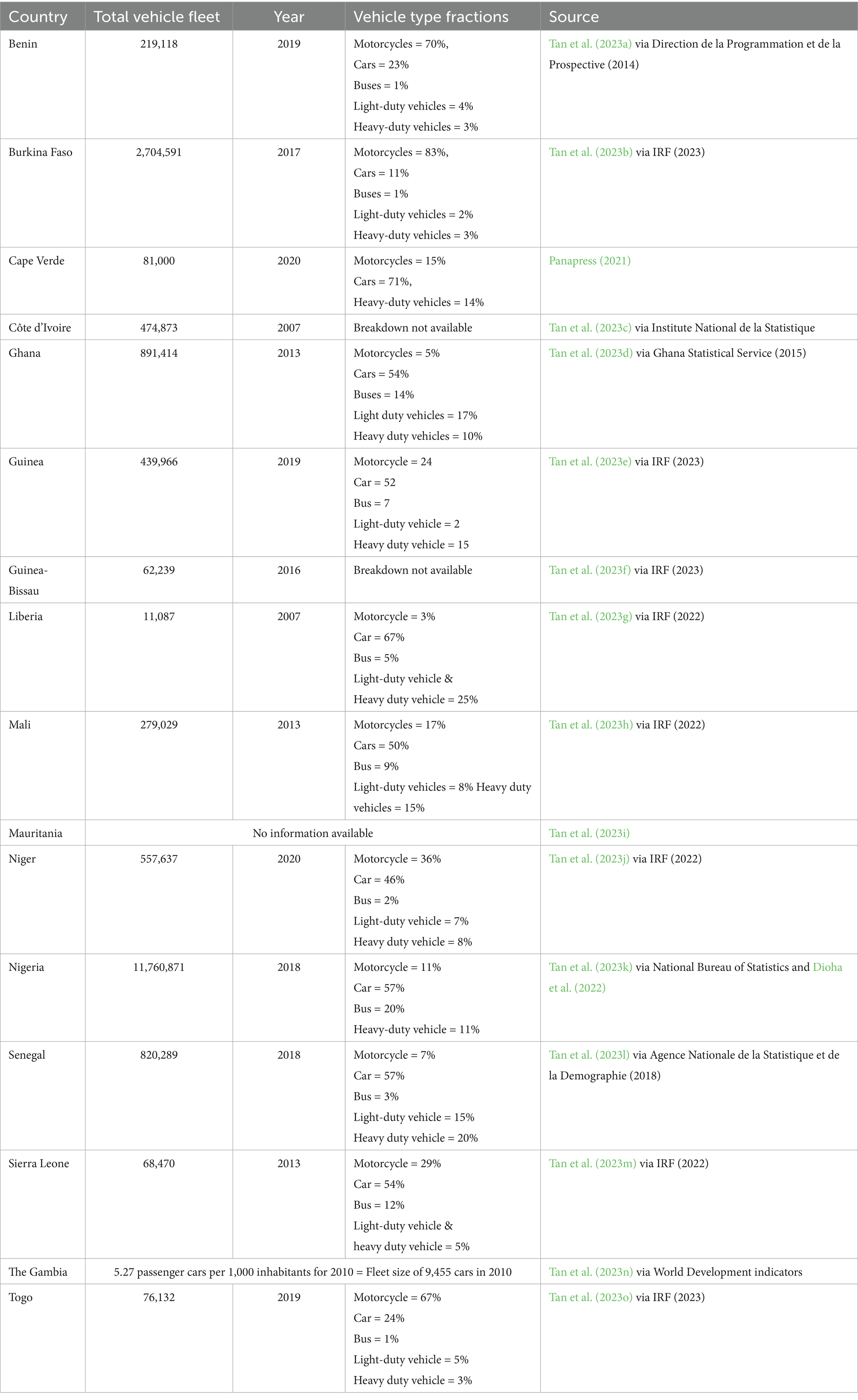Follow the Tan et al. (2023c) citation
858x1400 pixels.
590,328
